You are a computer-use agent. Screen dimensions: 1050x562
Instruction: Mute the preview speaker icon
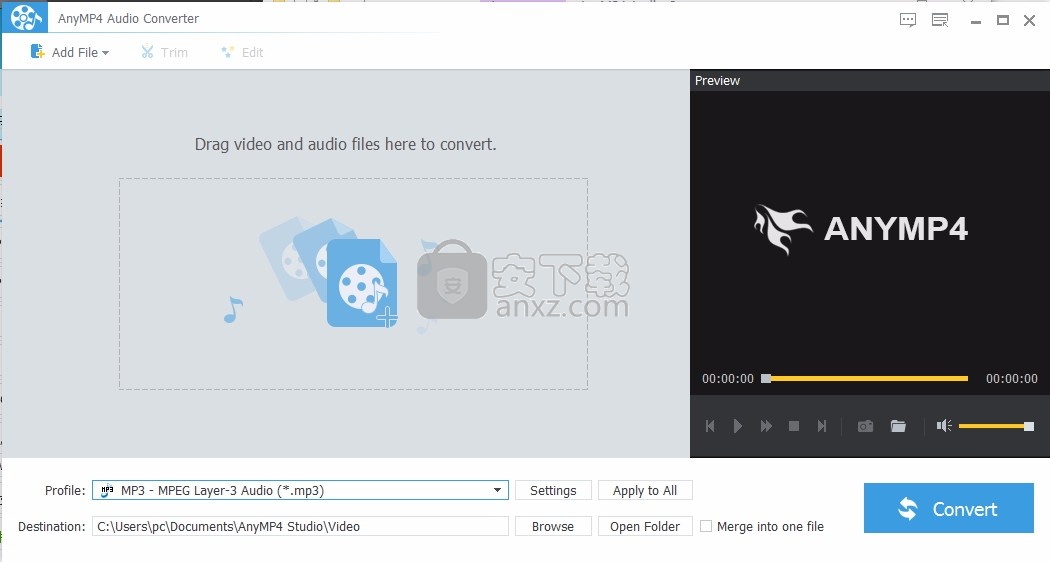[944, 426]
